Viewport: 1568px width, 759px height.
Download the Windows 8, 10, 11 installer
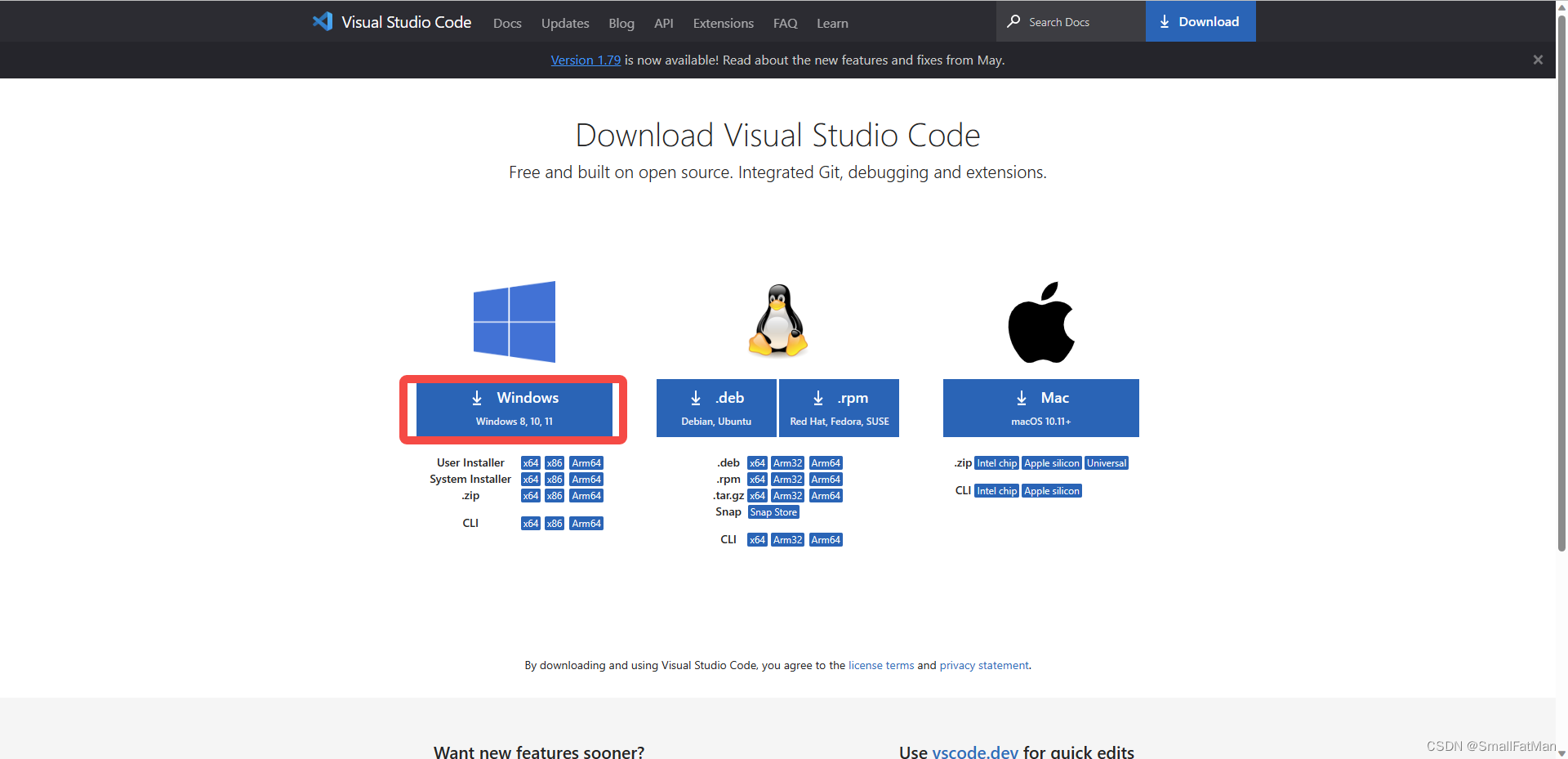click(514, 408)
